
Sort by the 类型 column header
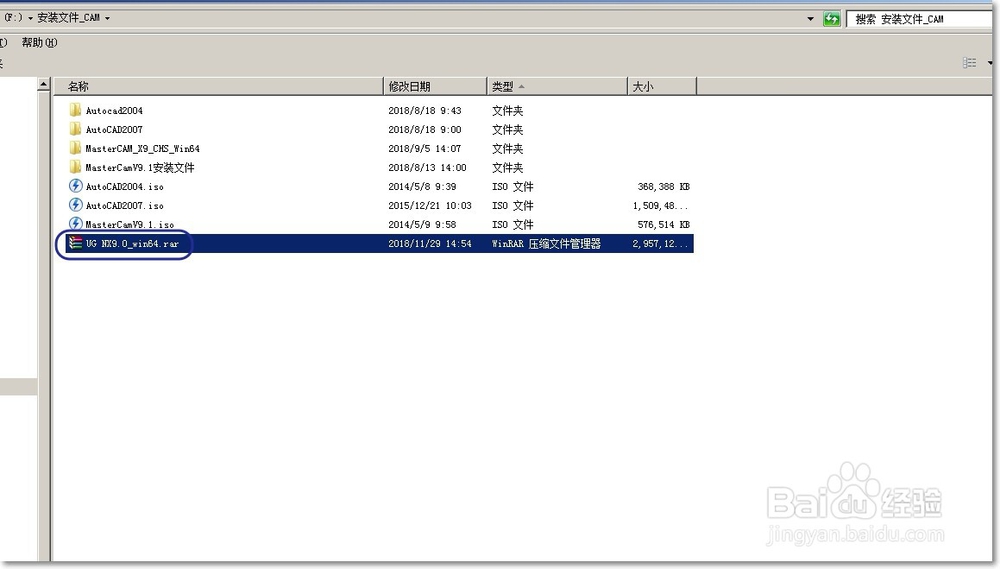click(557, 86)
